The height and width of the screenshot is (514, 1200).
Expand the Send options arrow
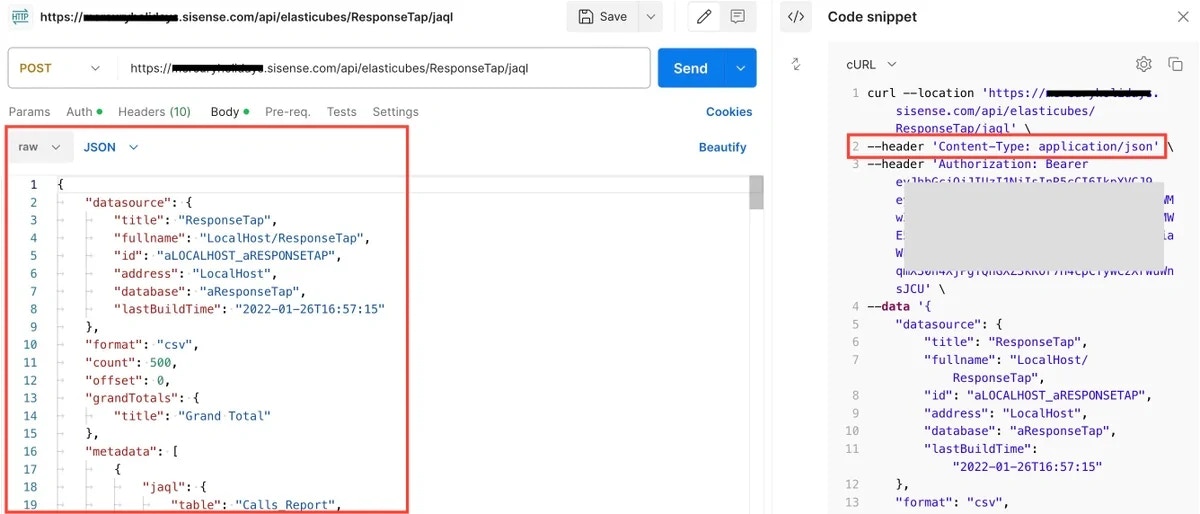[741, 68]
